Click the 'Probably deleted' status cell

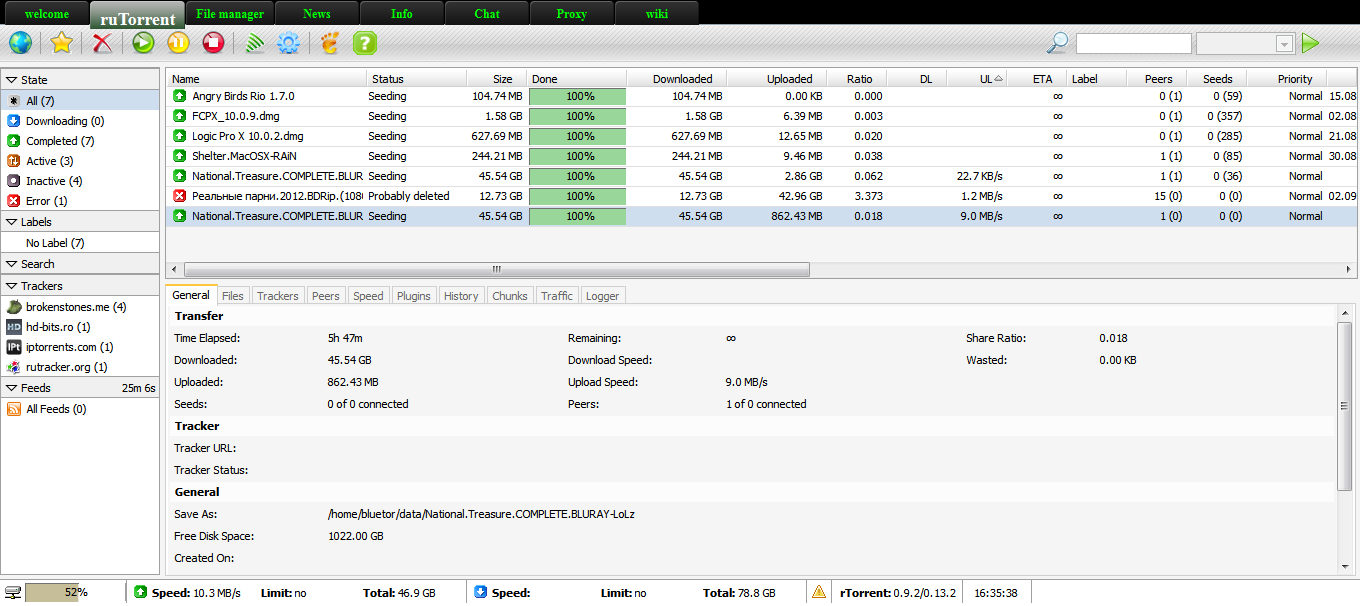409,196
